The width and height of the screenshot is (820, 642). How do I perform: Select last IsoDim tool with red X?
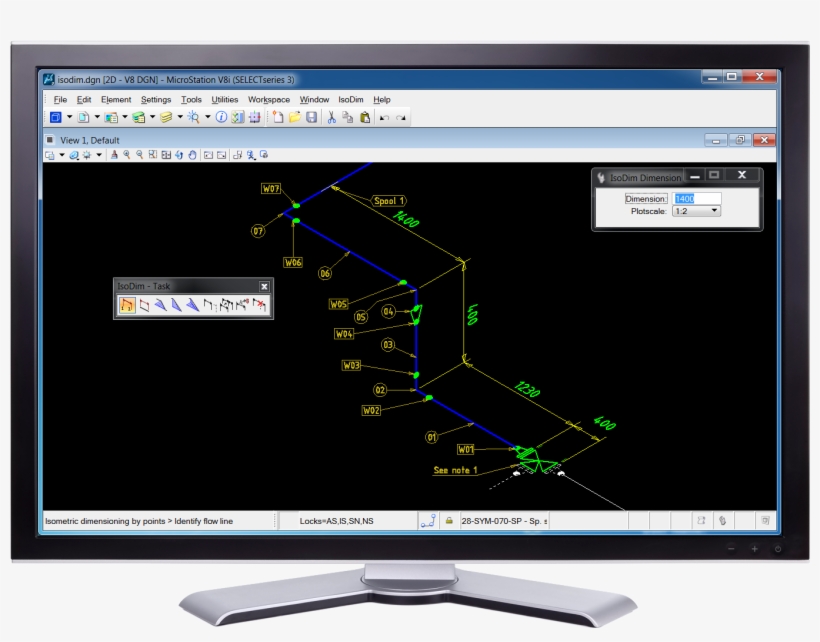click(x=259, y=305)
